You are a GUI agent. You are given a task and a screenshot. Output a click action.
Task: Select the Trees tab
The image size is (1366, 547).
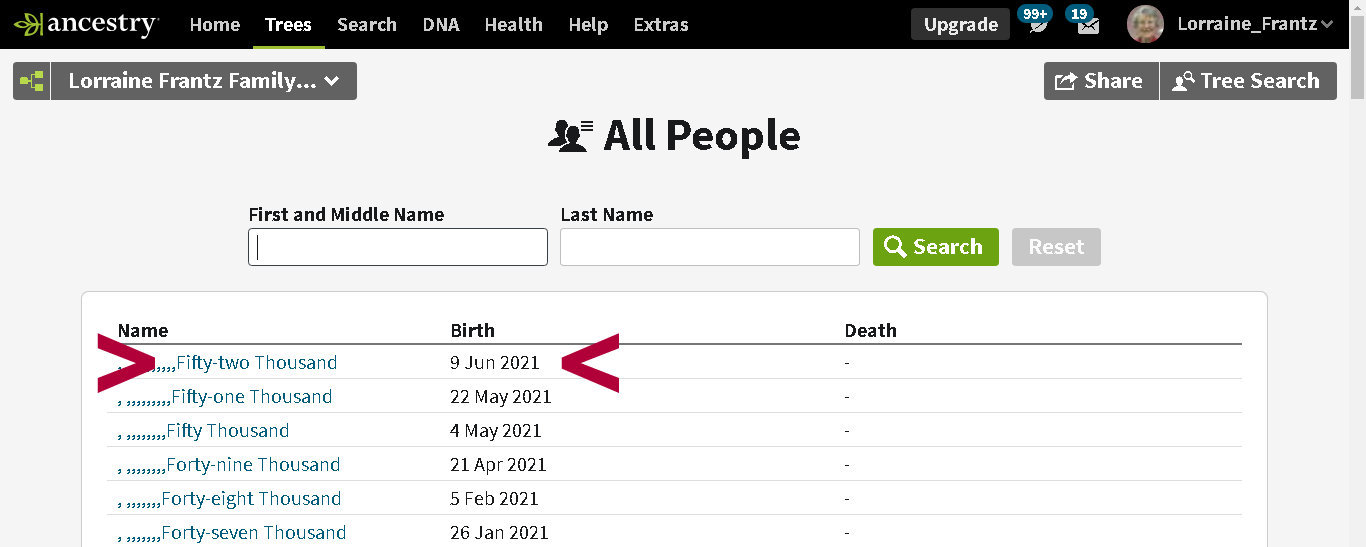pos(288,24)
